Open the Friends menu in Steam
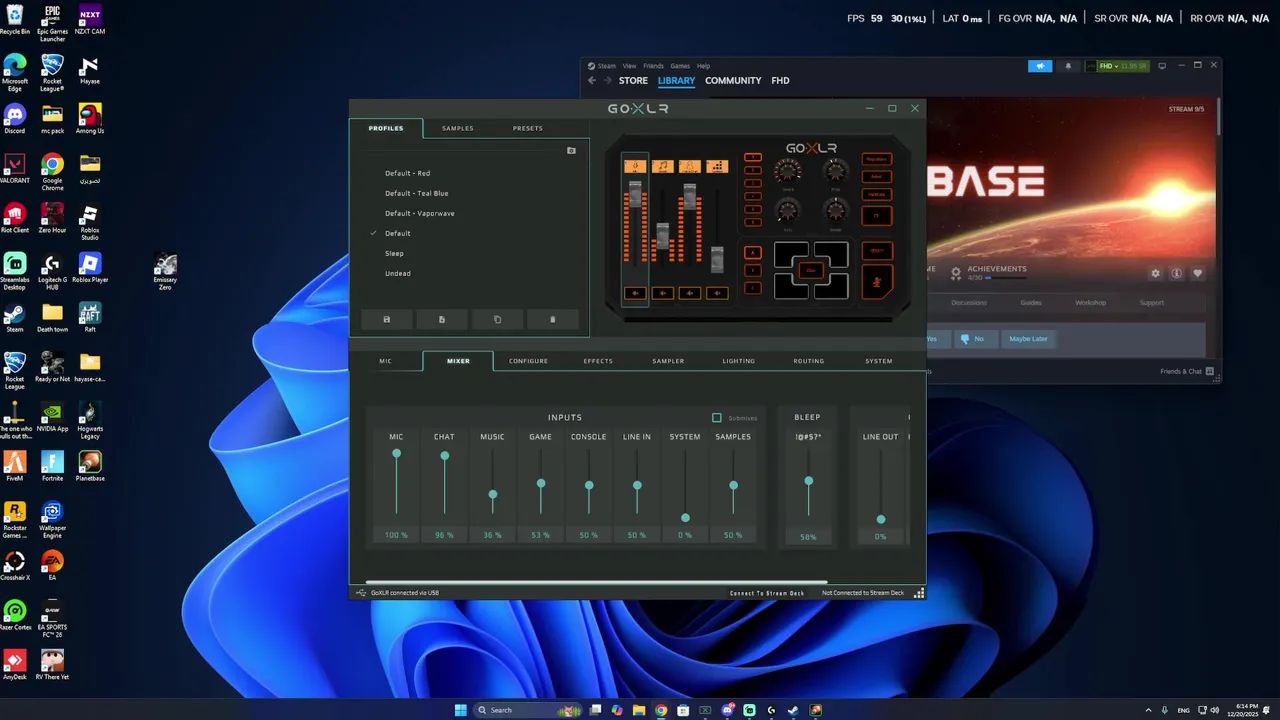This screenshot has height=720, width=1280. [x=653, y=66]
